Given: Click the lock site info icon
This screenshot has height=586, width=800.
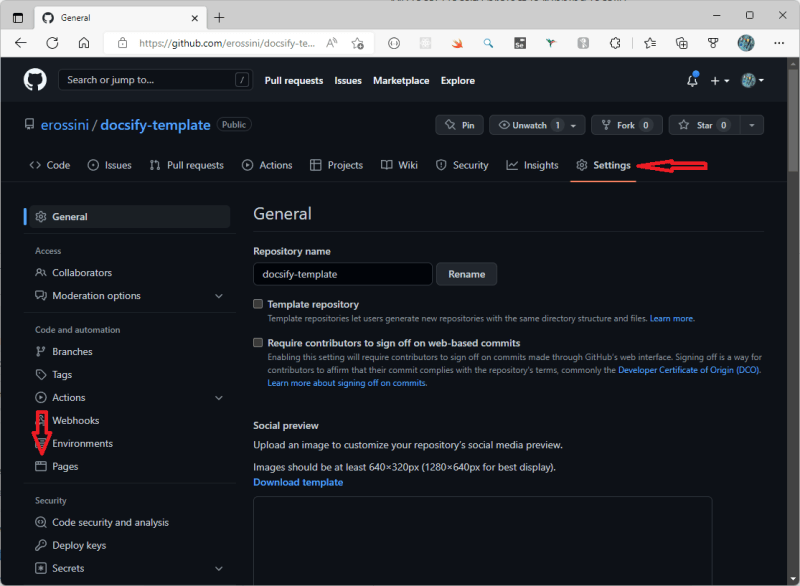Looking at the screenshot, I should (x=122, y=43).
